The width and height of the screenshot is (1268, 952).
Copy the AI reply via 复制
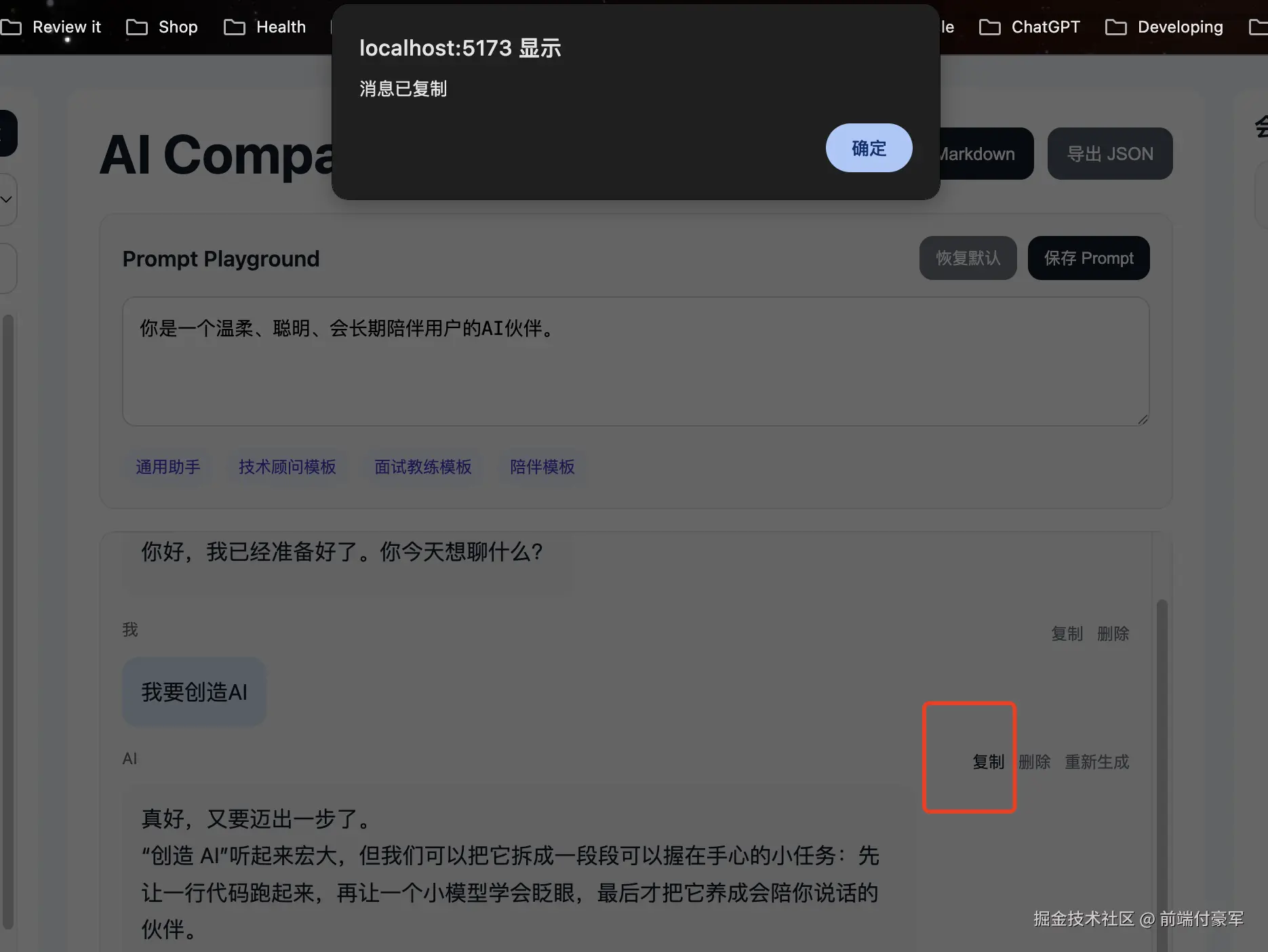[988, 761]
